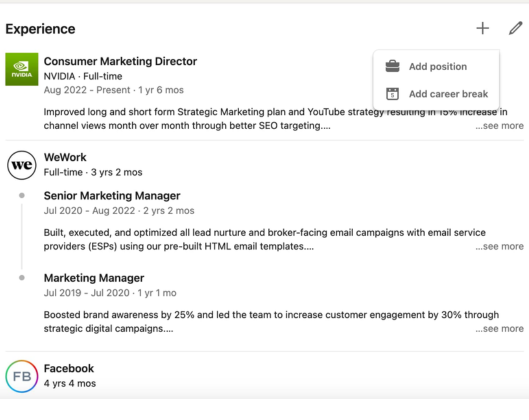Open the WeWork company logo
This screenshot has width=529, height=420.
click(22, 165)
